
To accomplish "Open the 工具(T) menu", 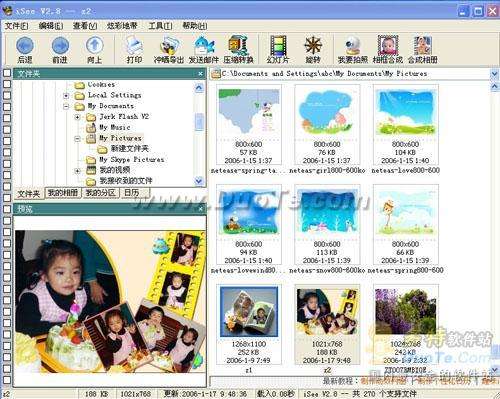I will (160, 26).
